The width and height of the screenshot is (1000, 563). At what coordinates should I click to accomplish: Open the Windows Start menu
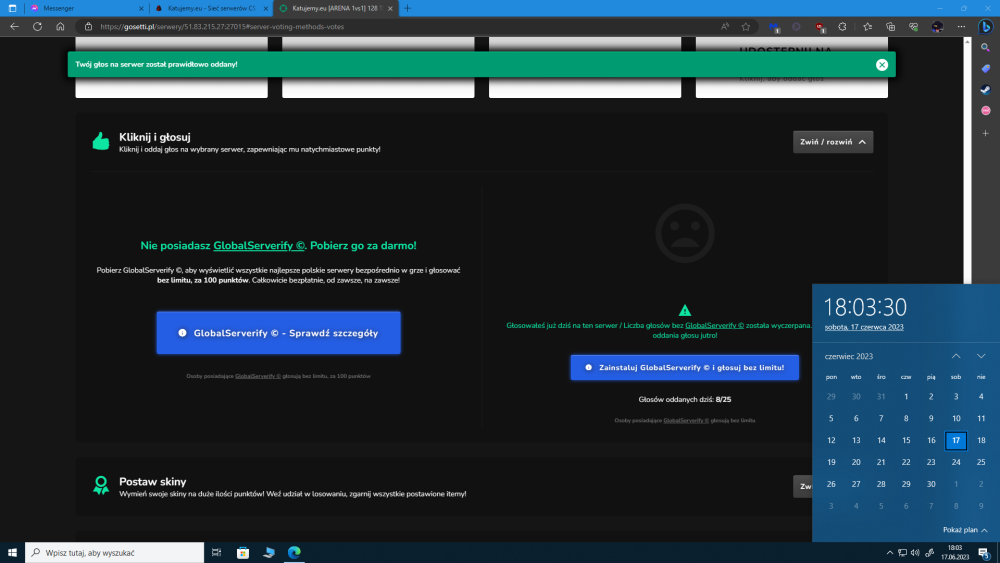pos(12,552)
